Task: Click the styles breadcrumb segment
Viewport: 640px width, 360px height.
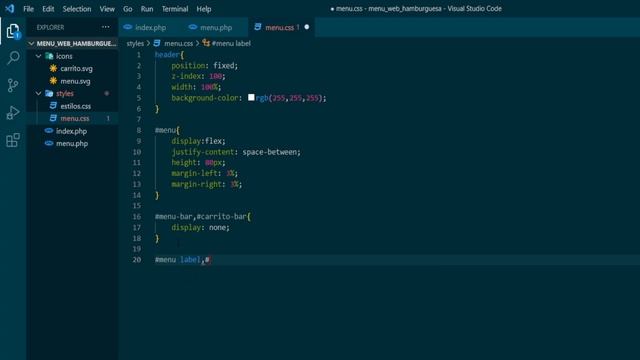Action: (x=135, y=43)
